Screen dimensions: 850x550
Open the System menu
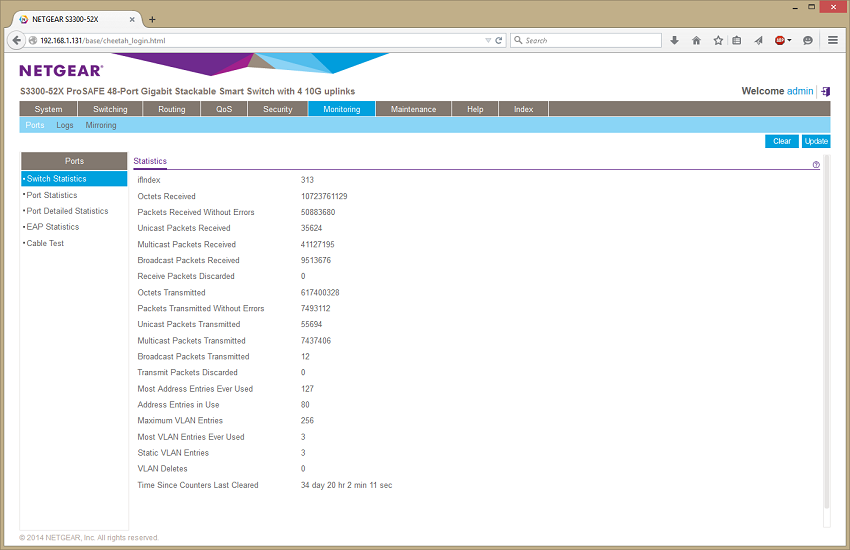(48, 109)
